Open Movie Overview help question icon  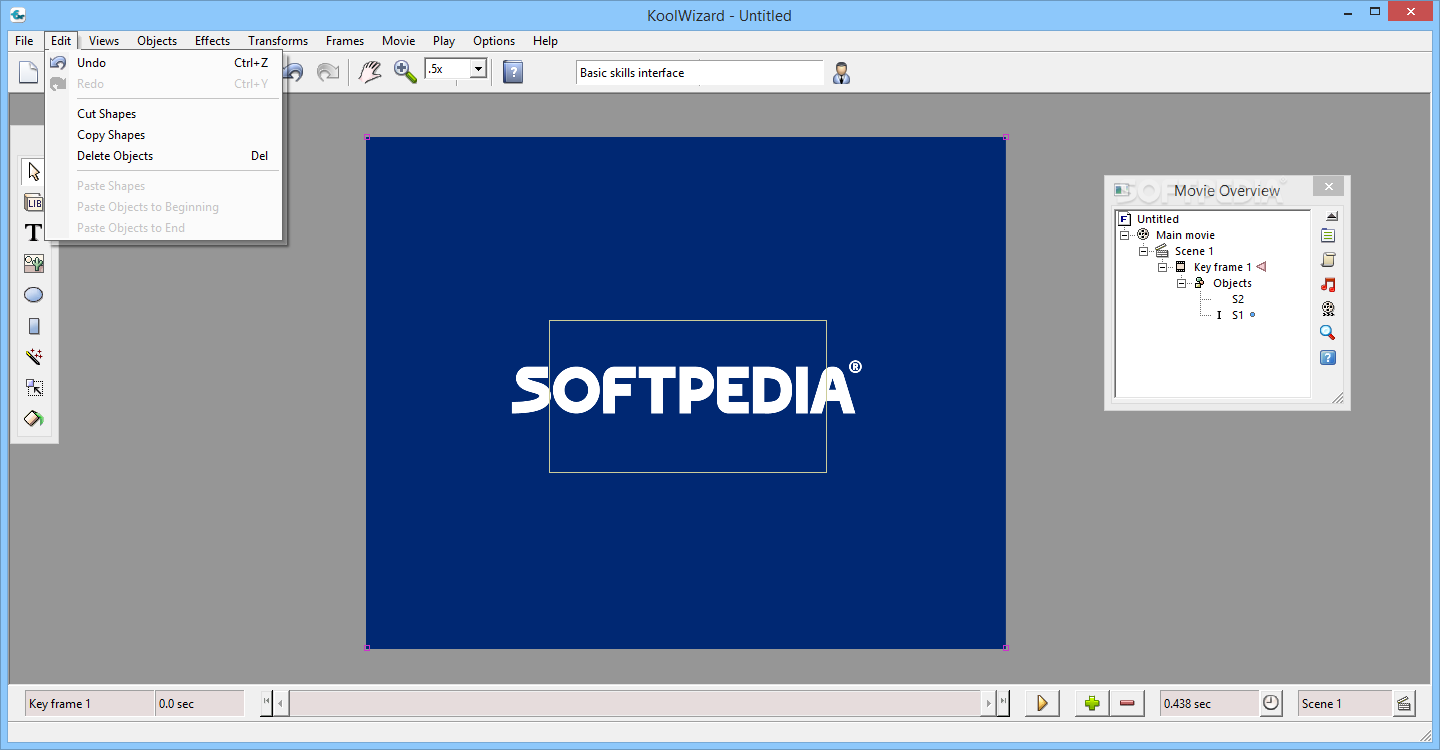click(1328, 357)
